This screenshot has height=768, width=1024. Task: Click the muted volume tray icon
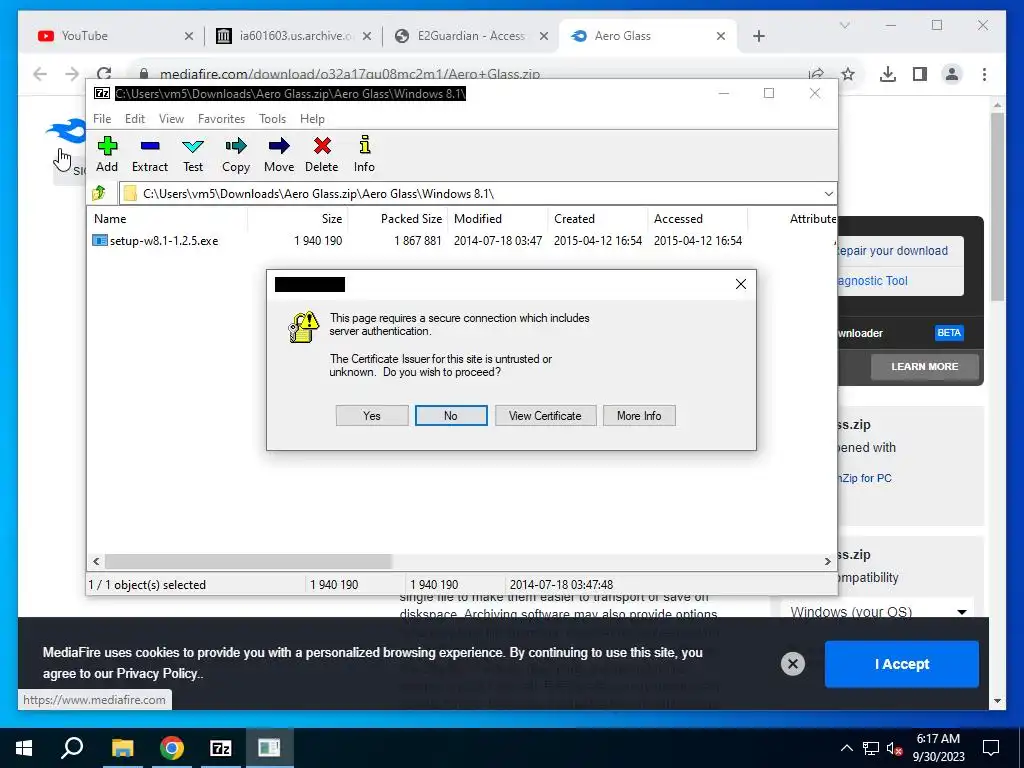[x=894, y=748]
